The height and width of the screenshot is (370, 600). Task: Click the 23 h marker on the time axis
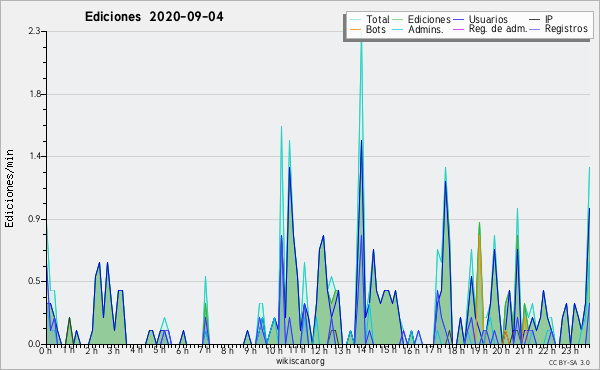(569, 350)
